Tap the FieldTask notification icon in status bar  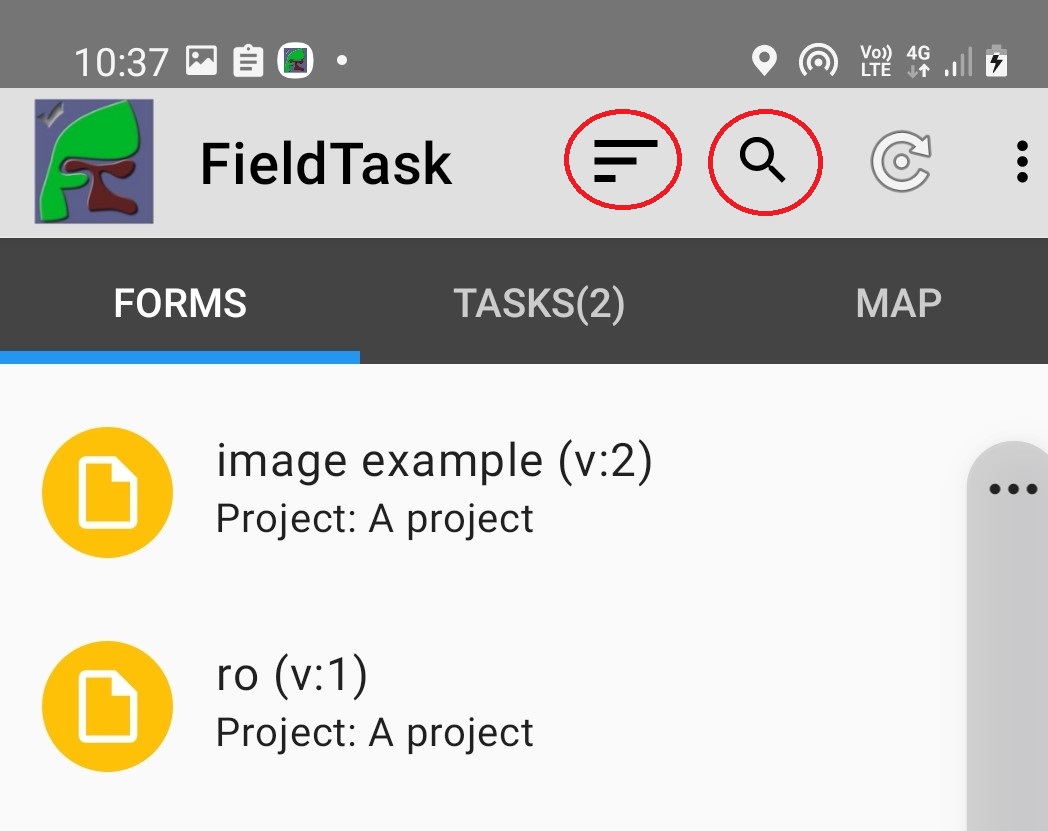tap(295, 62)
